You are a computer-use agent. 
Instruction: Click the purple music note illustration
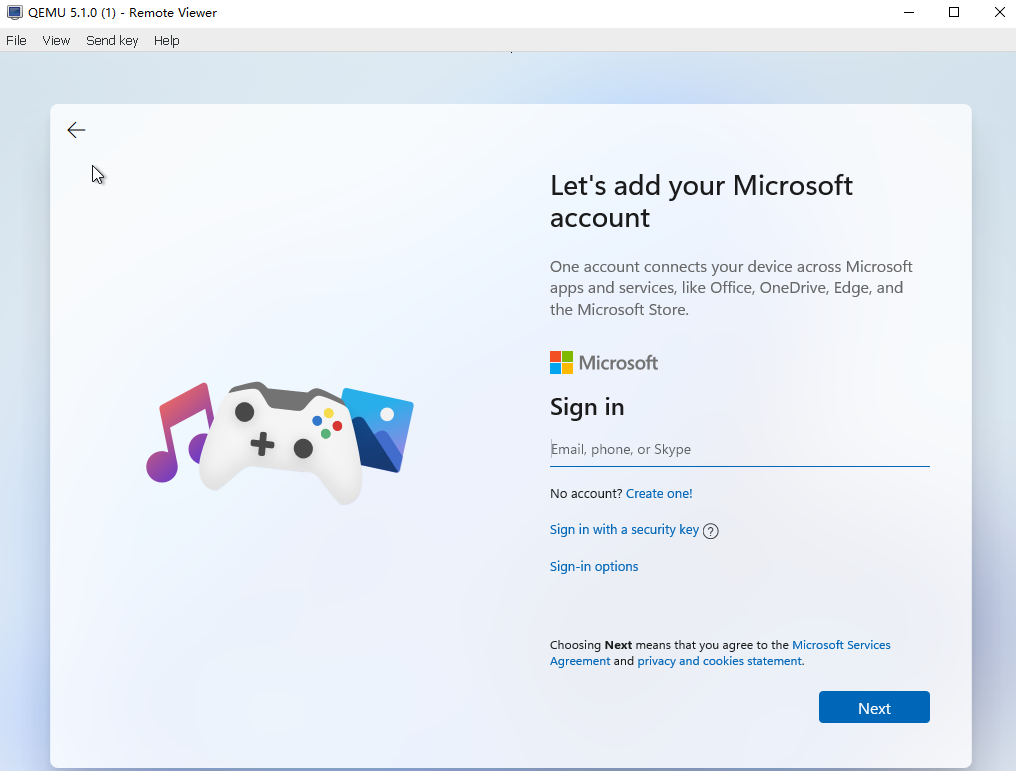tap(180, 432)
